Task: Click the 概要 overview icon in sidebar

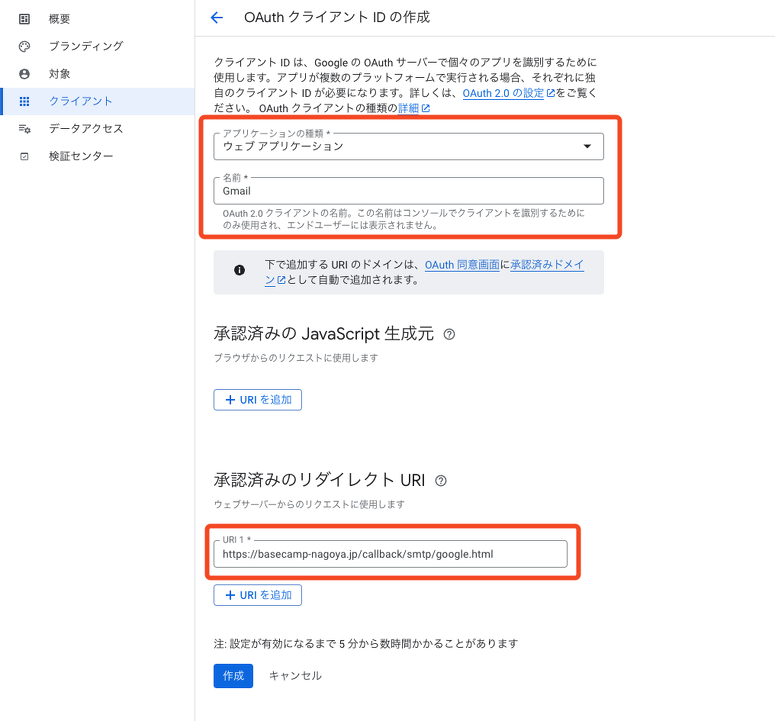Action: point(25,19)
